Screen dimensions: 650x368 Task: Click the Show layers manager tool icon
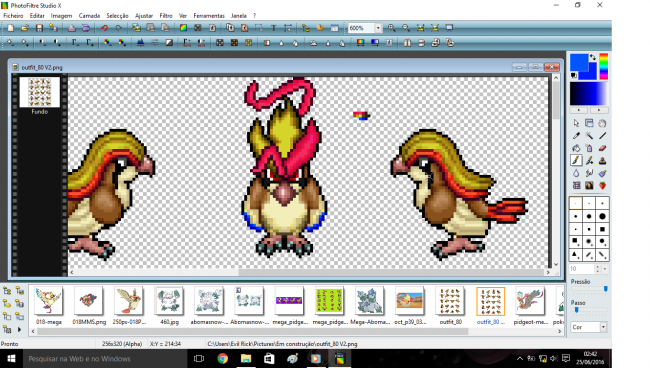(x=589, y=123)
